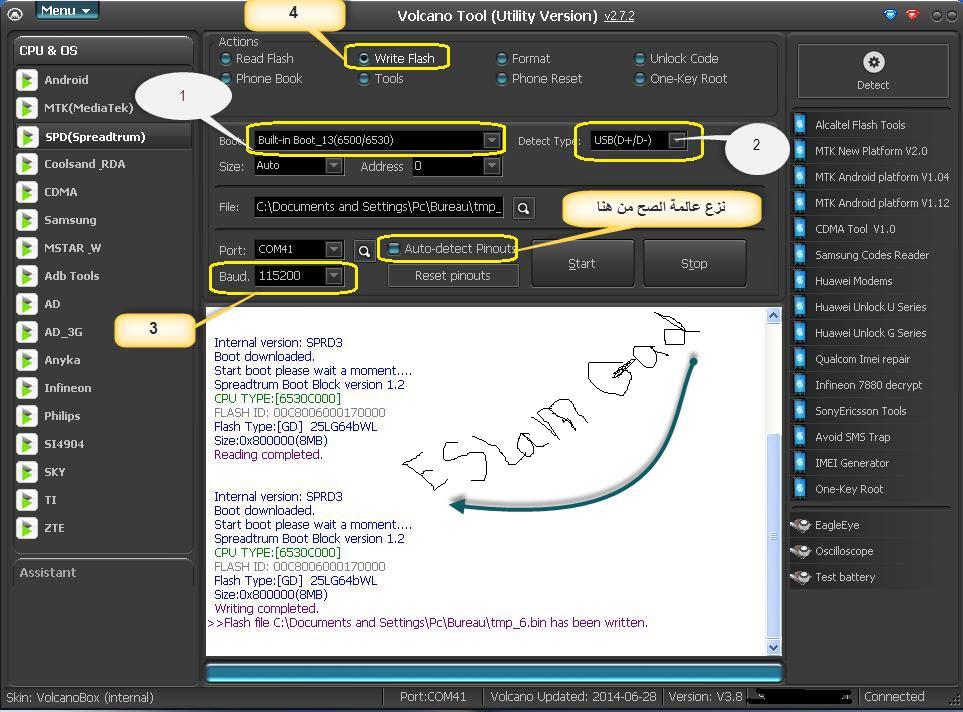Click the EagleEye tool icon
963x712 pixels.
[801, 525]
